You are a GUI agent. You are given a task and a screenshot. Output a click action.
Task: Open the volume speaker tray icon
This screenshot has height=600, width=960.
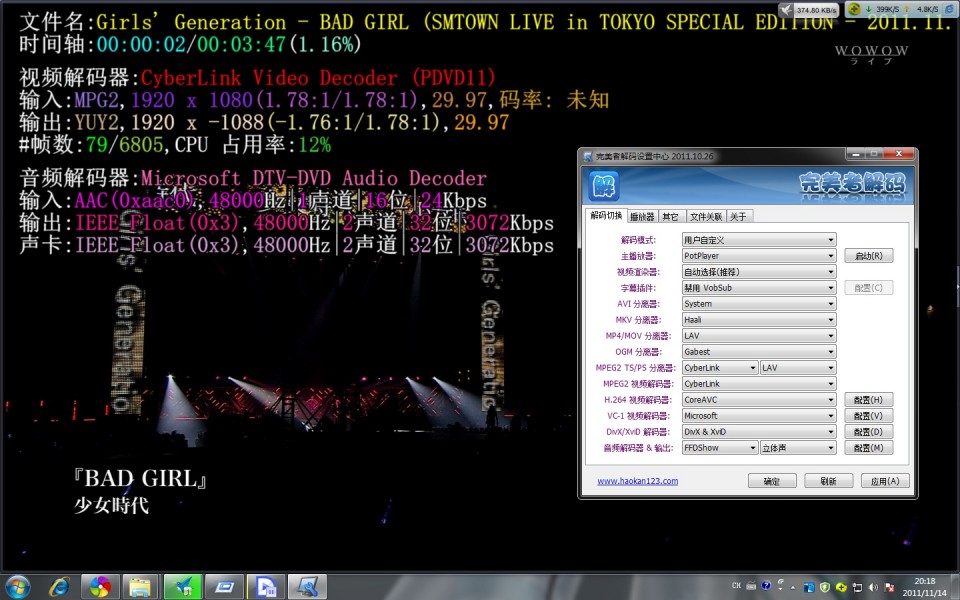pyautogui.click(x=873, y=587)
